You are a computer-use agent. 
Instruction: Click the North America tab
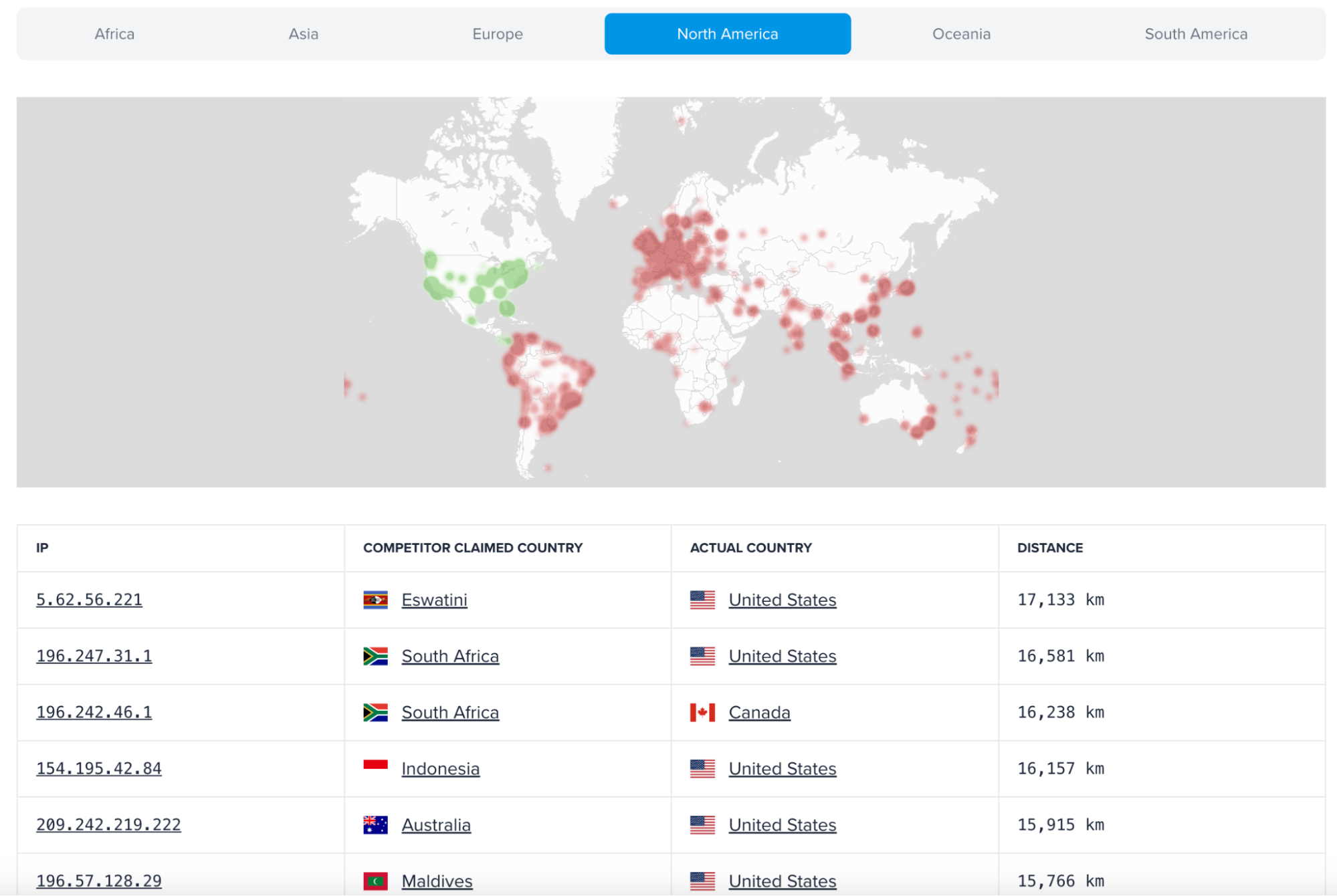coord(727,34)
